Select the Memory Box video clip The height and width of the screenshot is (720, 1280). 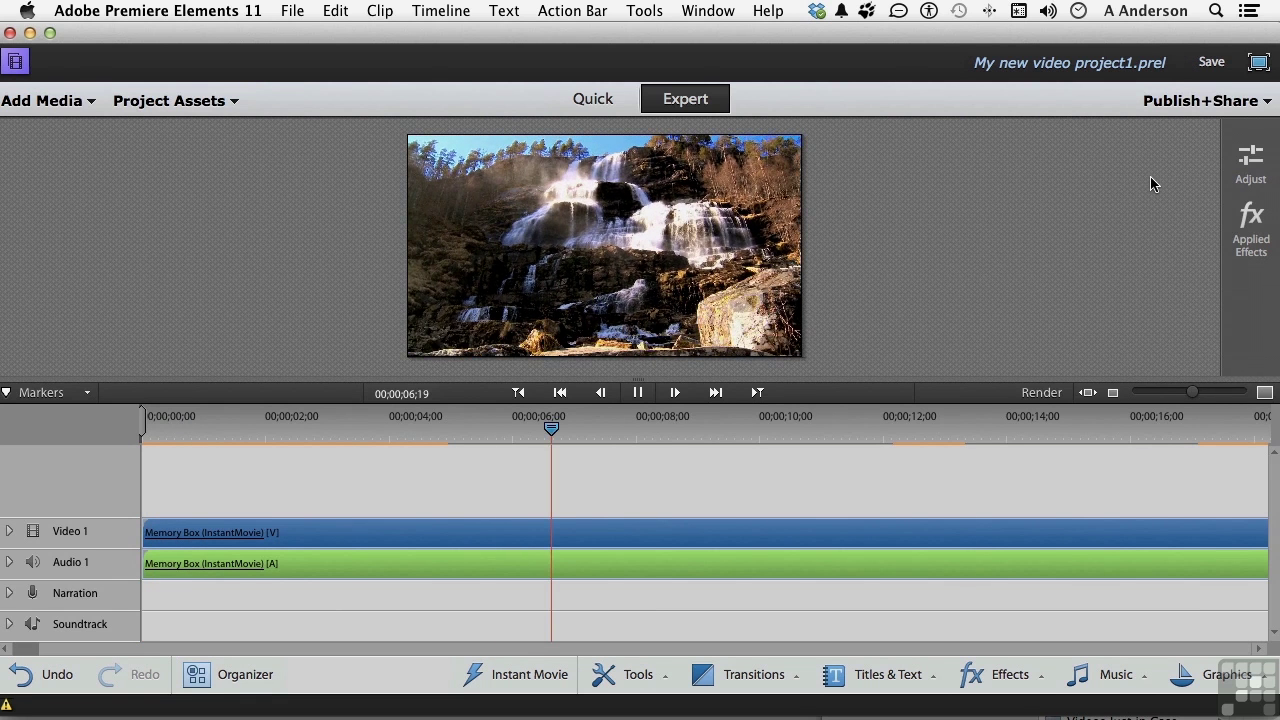coord(705,533)
